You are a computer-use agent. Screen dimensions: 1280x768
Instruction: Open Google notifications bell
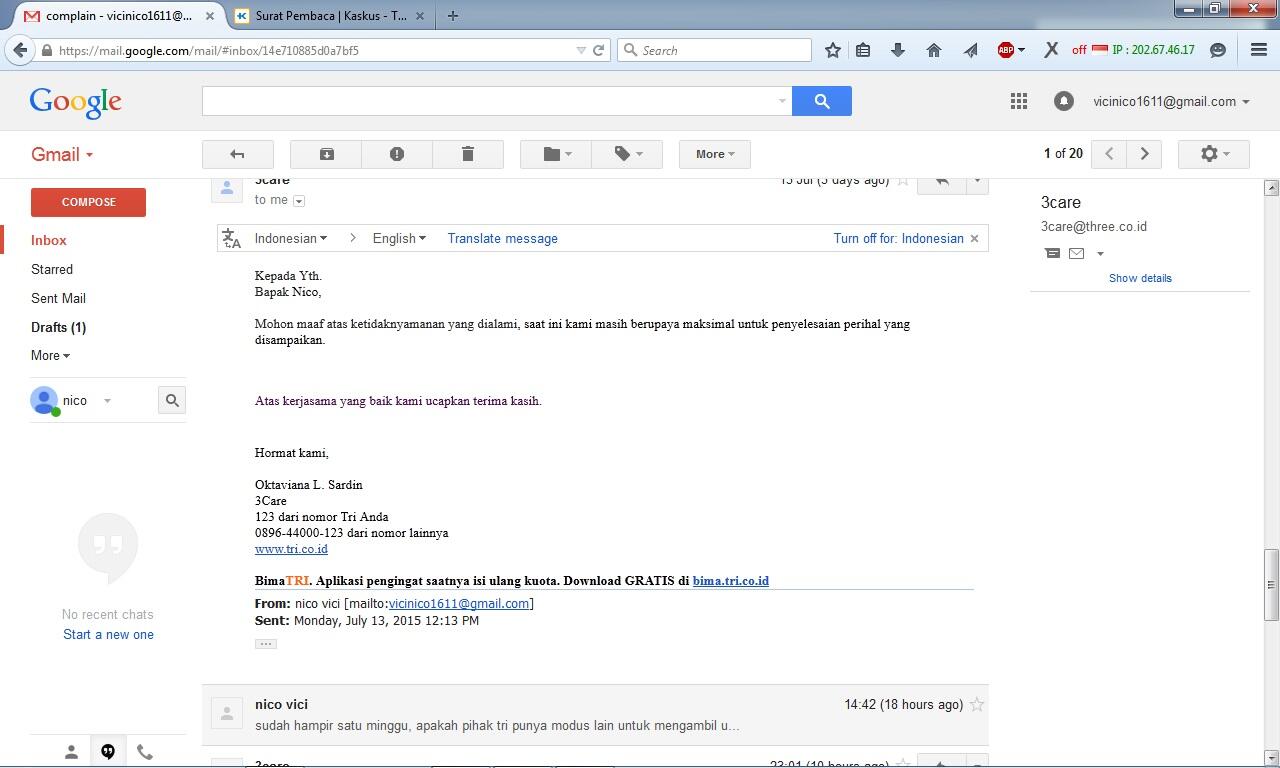[x=1064, y=101]
